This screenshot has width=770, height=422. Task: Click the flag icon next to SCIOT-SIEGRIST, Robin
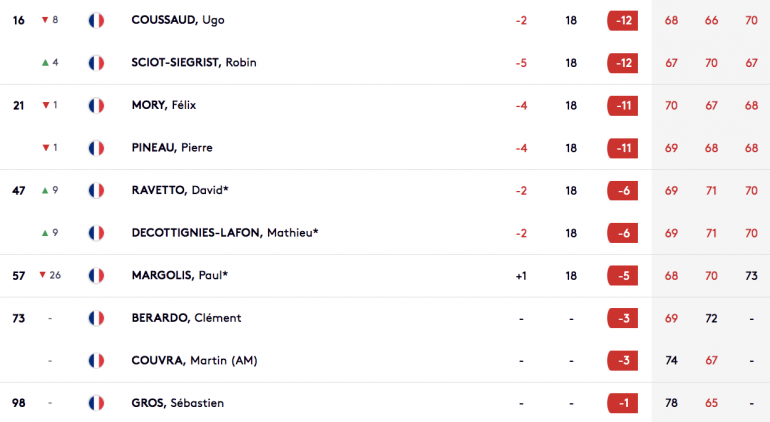coord(96,63)
